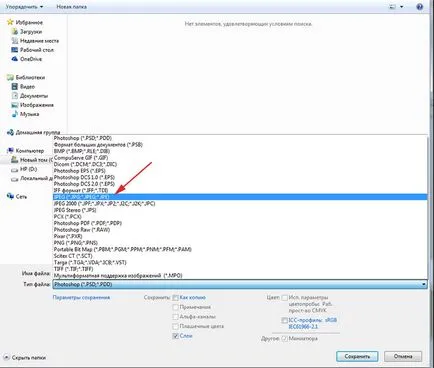
Task: Toggle Исп. параметры цветопробы checkbox
Action: [284, 297]
